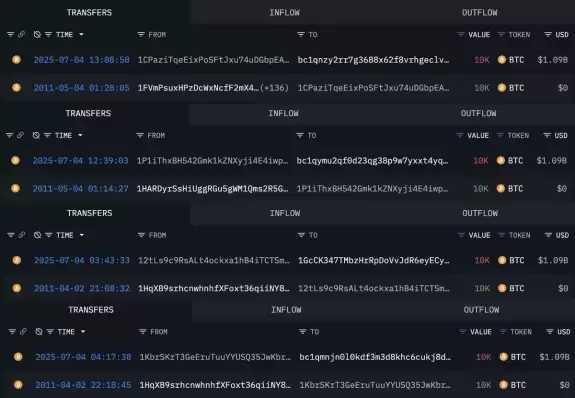Open the 2025-07-04 13:08:58 transaction link
The image size is (575, 398).
[x=81, y=60]
